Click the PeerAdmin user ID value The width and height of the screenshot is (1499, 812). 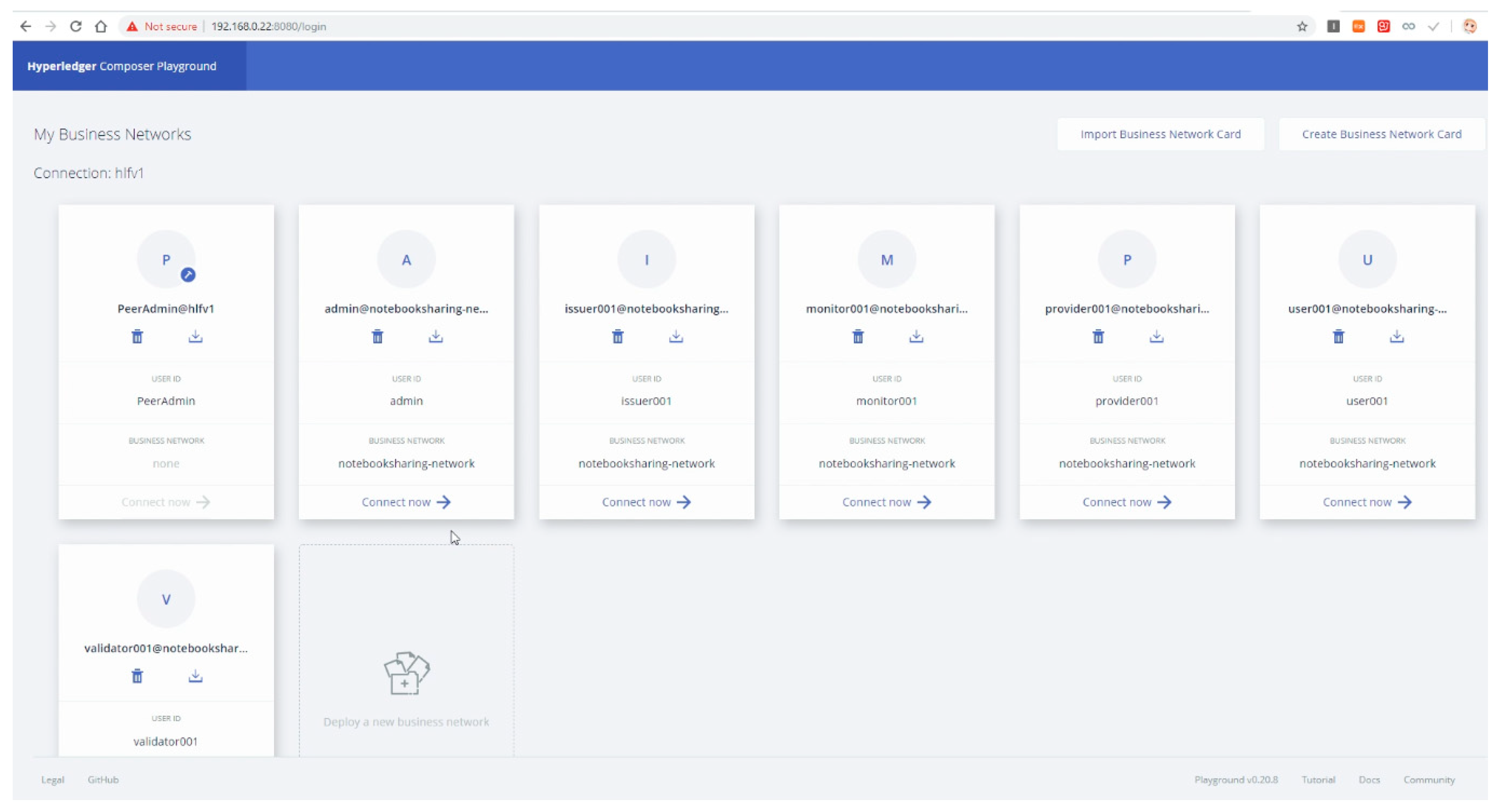point(166,401)
